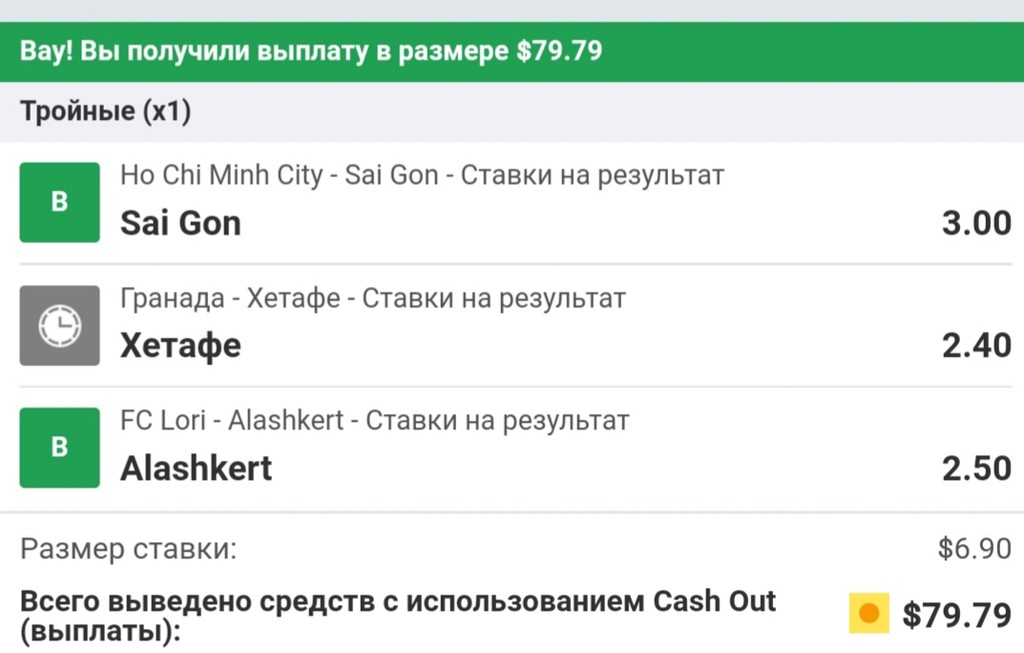
Task: Select the Хетафе bet selection
Action: pos(181,346)
